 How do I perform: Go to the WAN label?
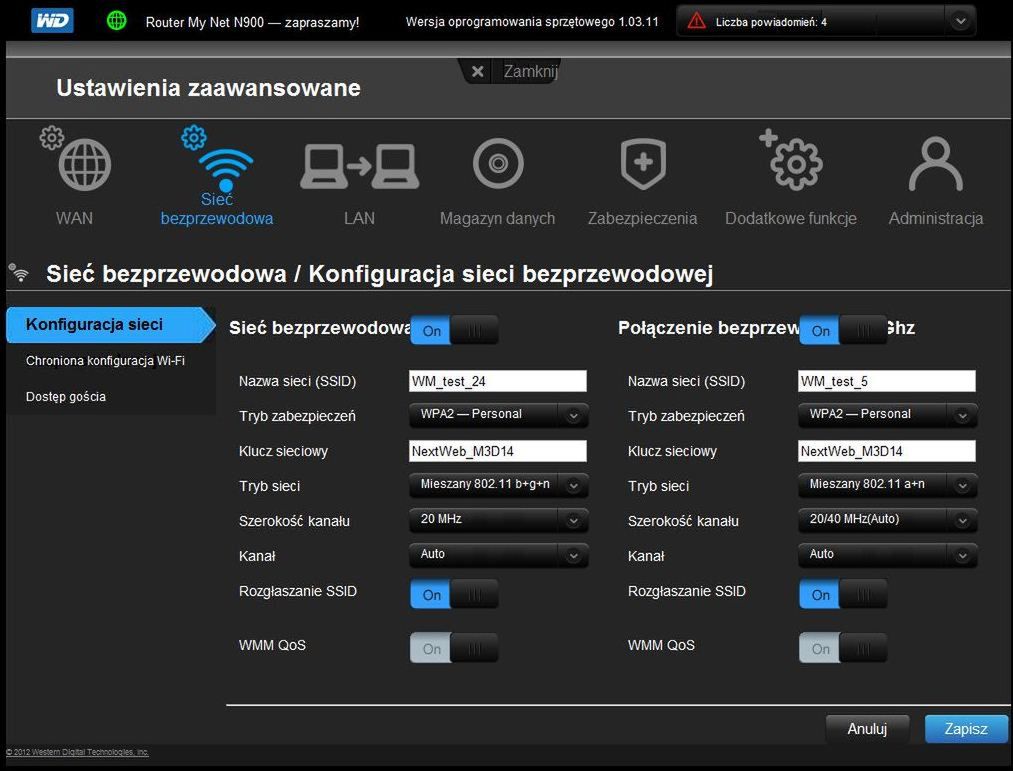pyautogui.click(x=74, y=218)
